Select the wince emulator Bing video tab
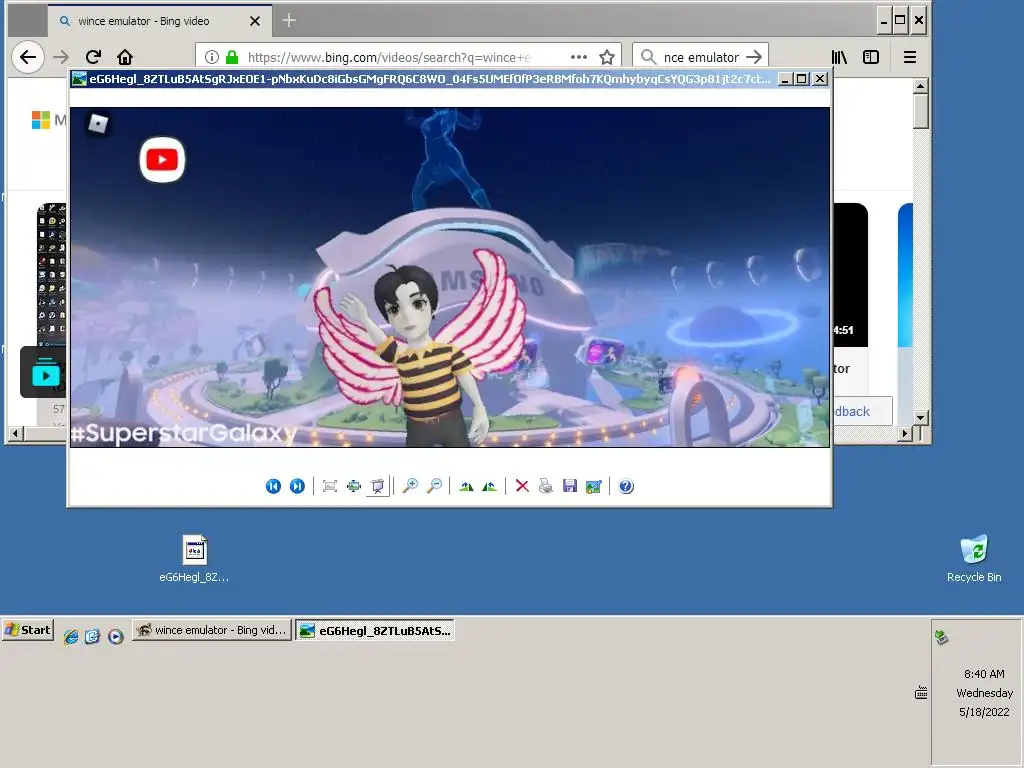The width and height of the screenshot is (1024, 768). coord(159,21)
